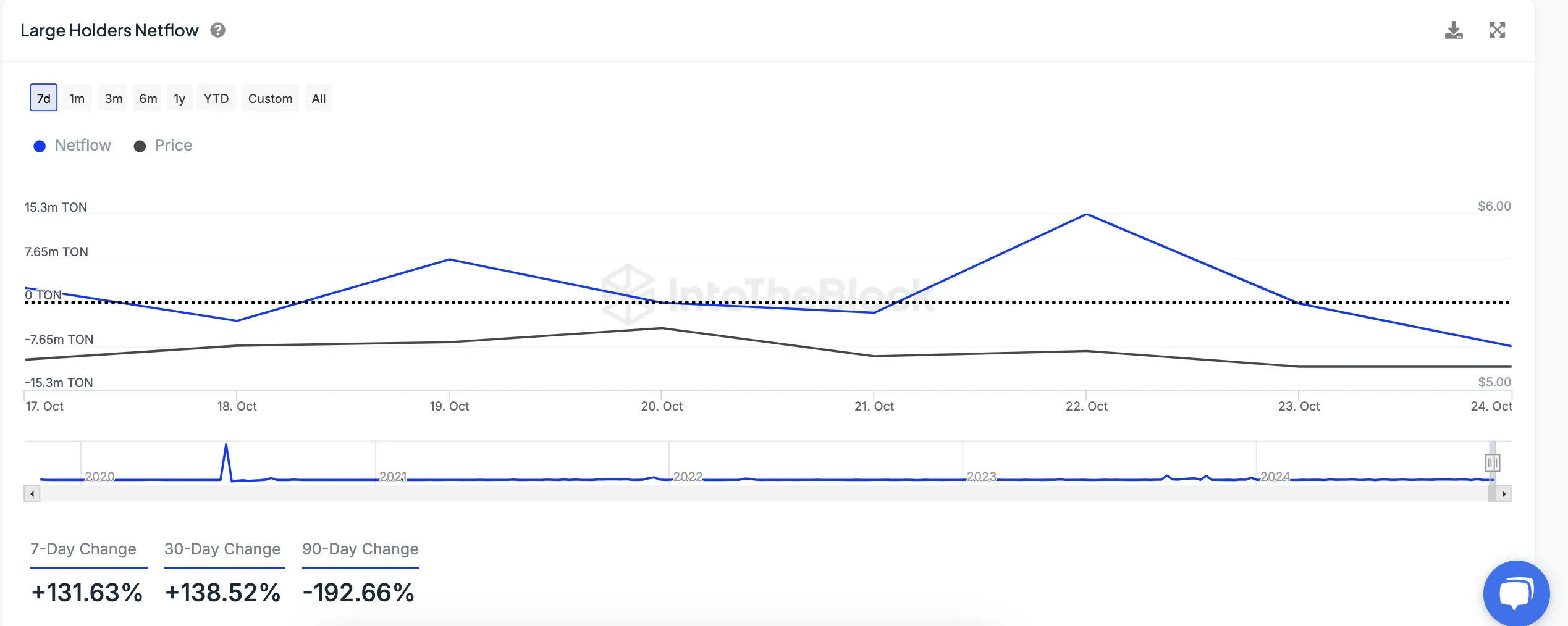This screenshot has width=1568, height=626.
Task: Switch to the 3m time range
Action: pyautogui.click(x=113, y=98)
